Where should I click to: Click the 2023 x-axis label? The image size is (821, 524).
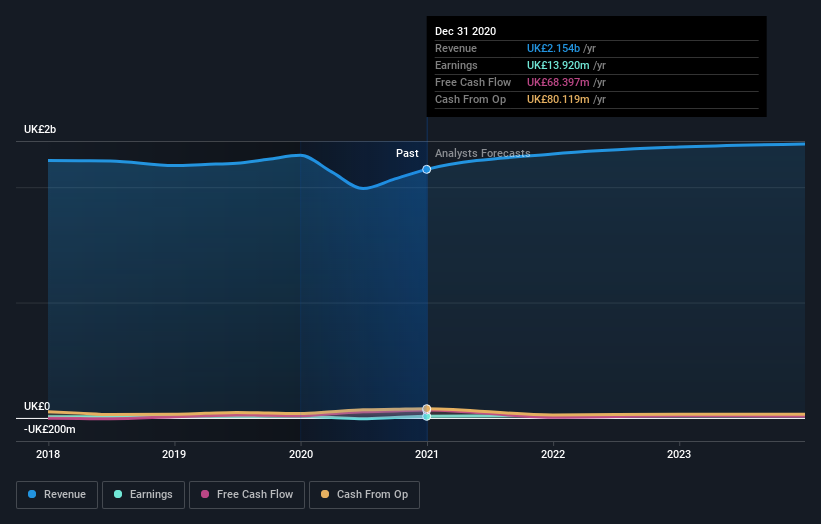[679, 454]
